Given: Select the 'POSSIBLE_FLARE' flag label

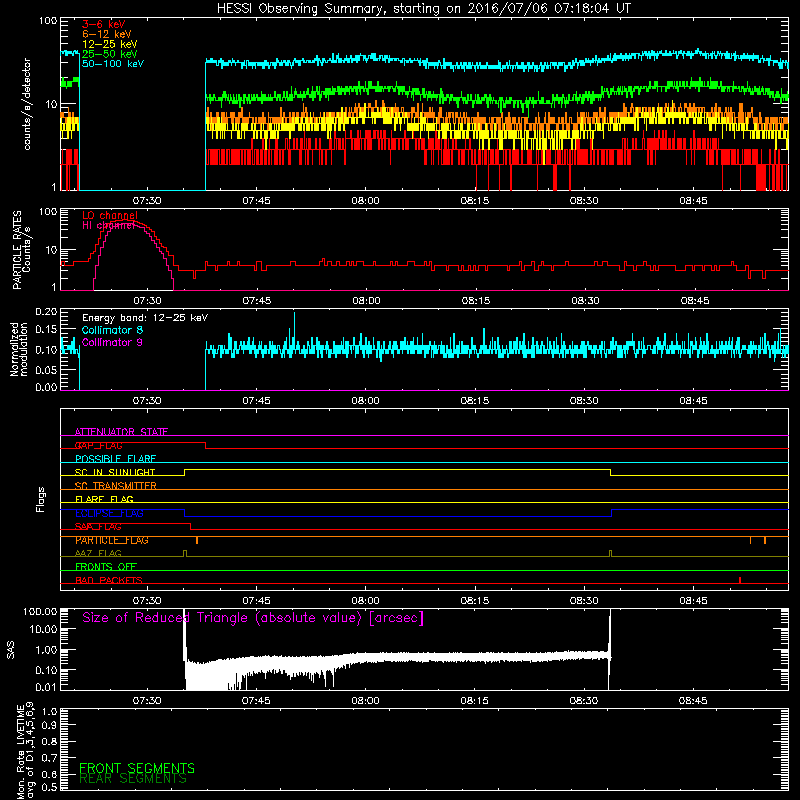Looking at the screenshot, I should (115, 459).
